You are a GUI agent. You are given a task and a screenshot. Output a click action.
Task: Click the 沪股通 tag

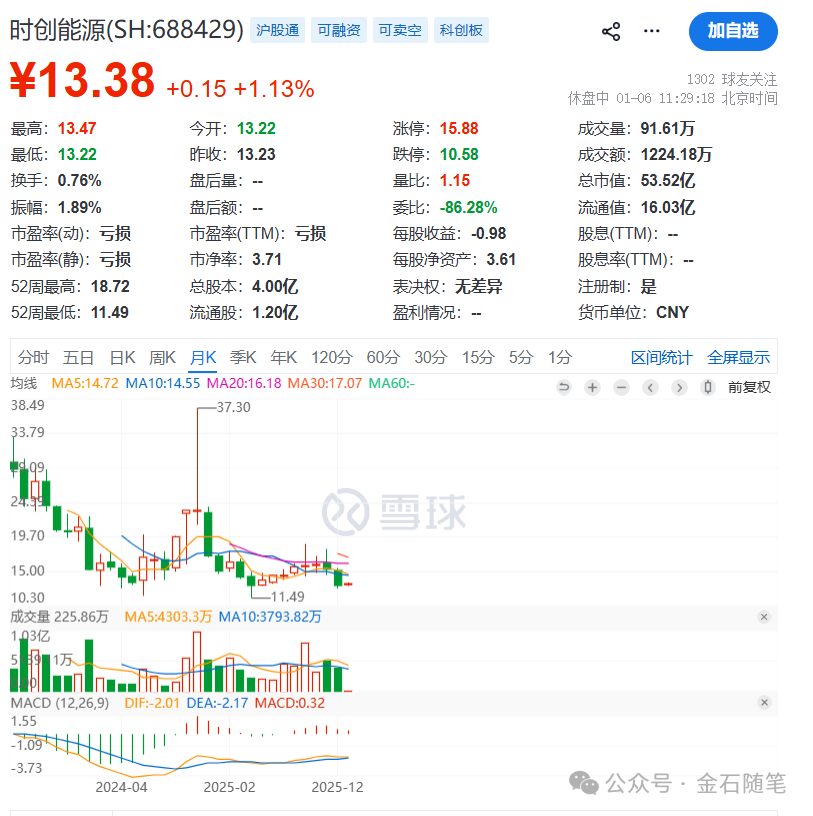(x=277, y=30)
